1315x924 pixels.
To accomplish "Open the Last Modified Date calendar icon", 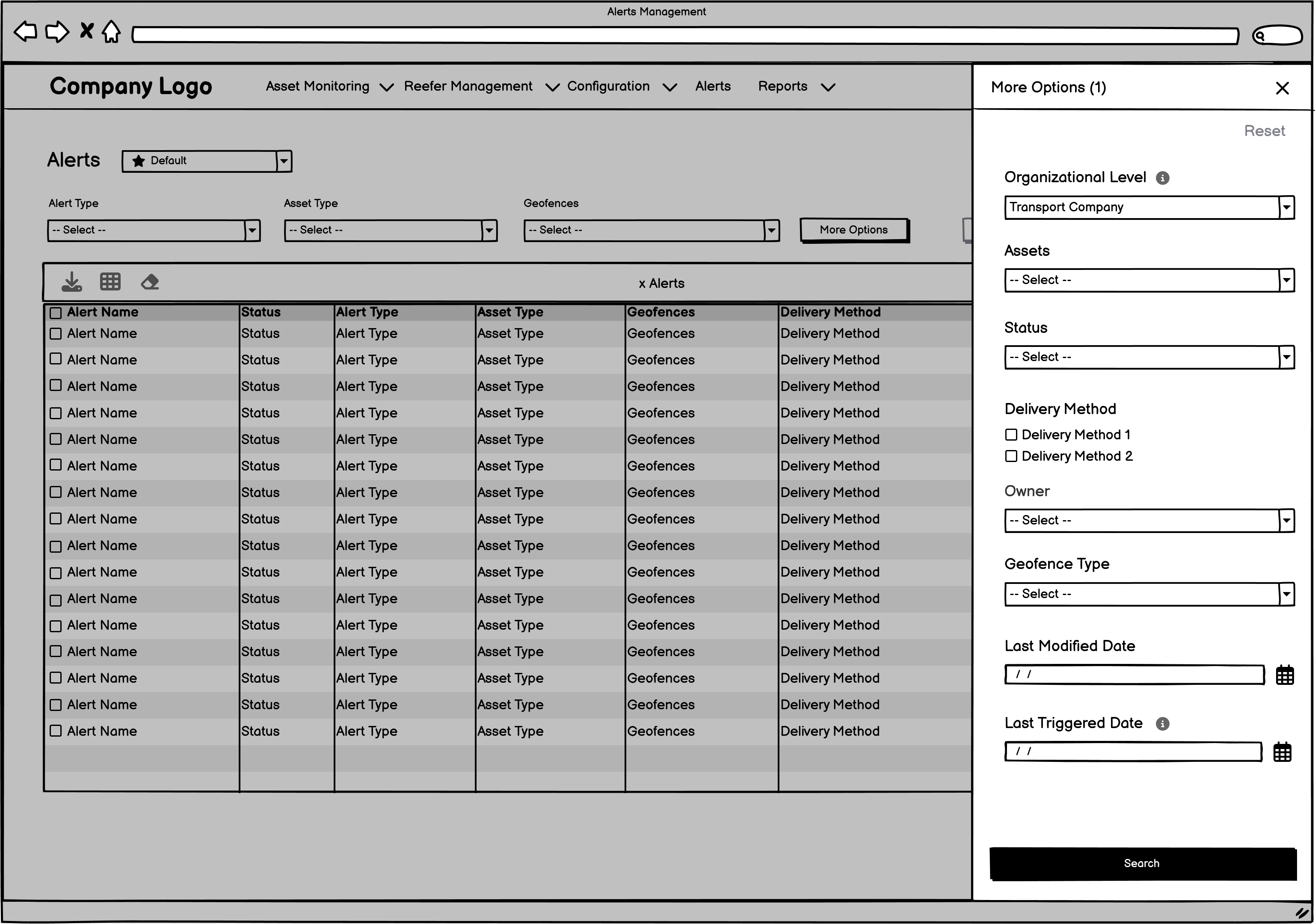I will [x=1285, y=675].
